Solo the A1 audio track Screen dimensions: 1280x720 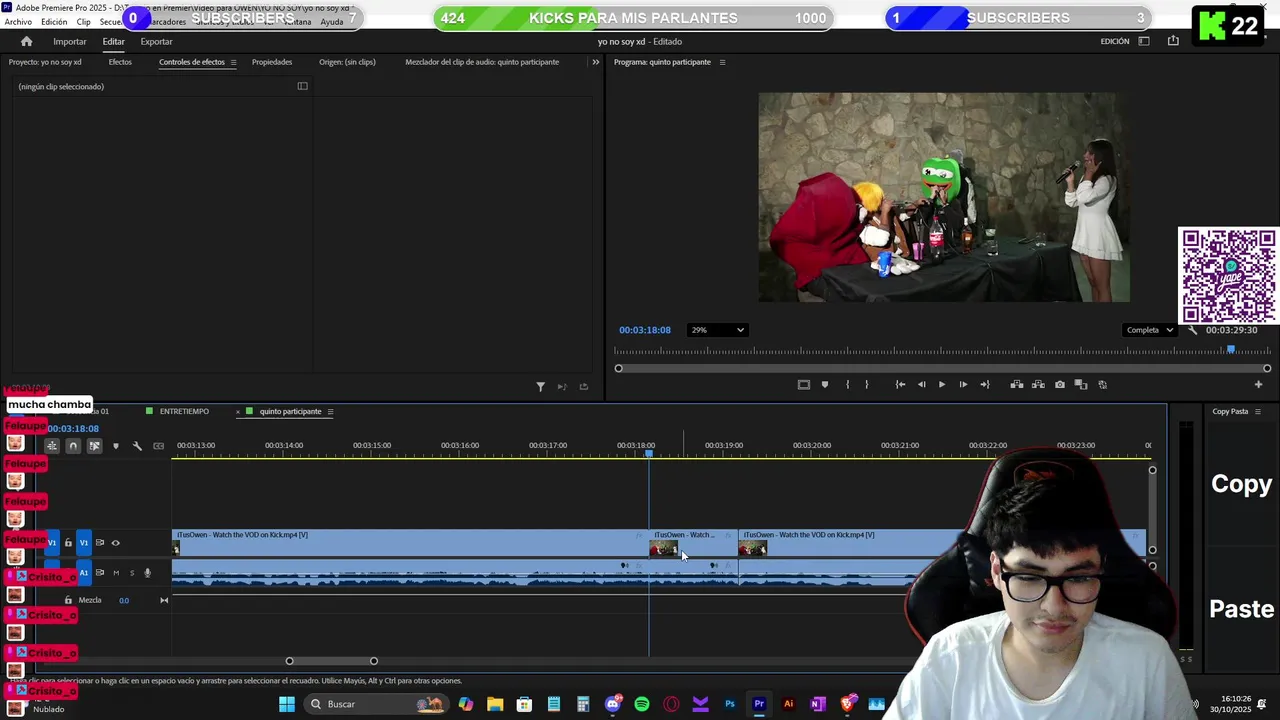coord(131,573)
